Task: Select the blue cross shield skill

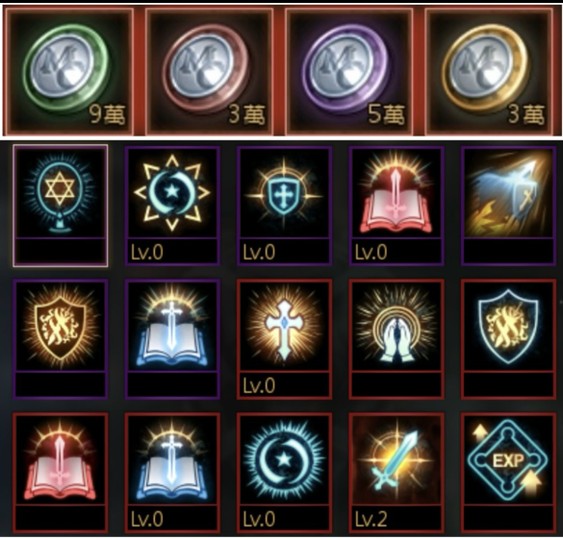Action: pos(284,206)
